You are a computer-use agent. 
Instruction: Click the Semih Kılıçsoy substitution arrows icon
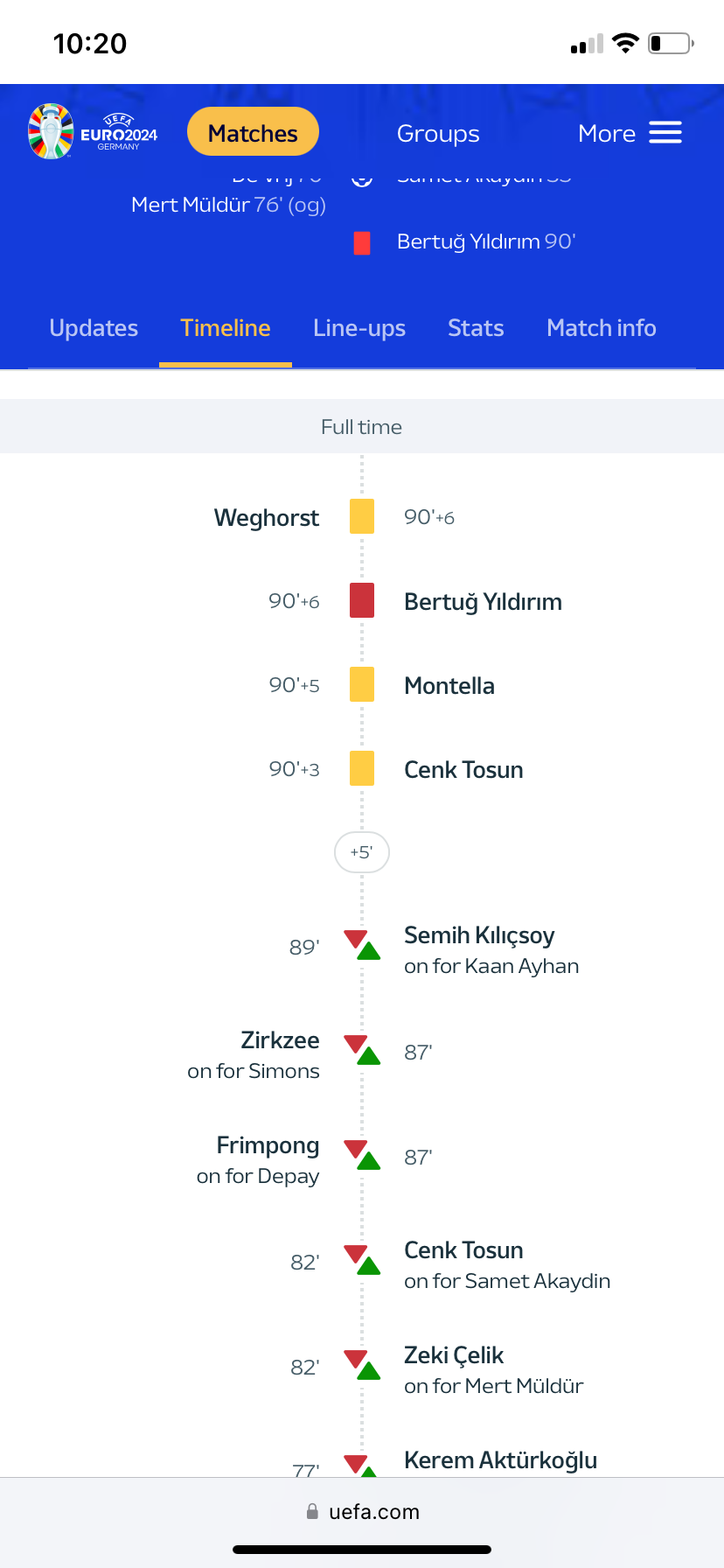[x=362, y=945]
